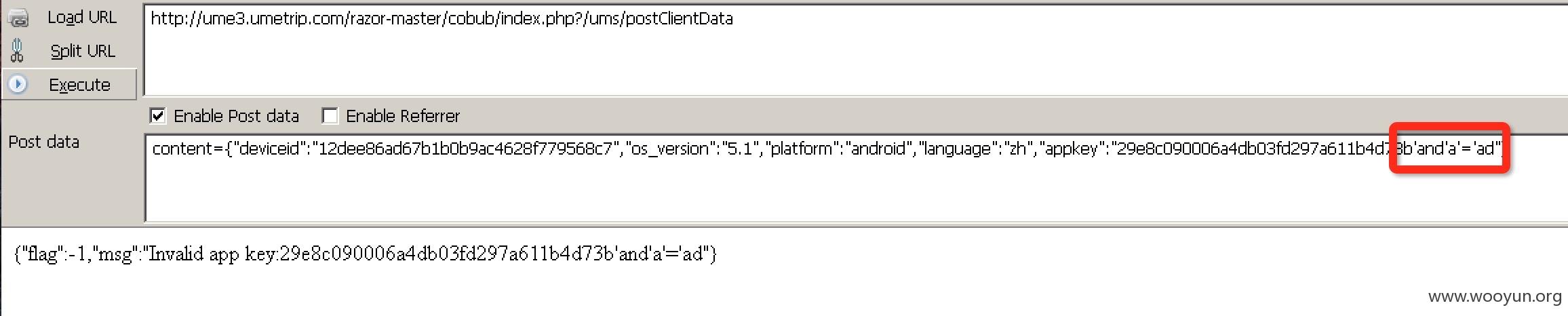This screenshot has height=316, width=1568.
Task: Select the Split URL text button
Action: [83, 51]
